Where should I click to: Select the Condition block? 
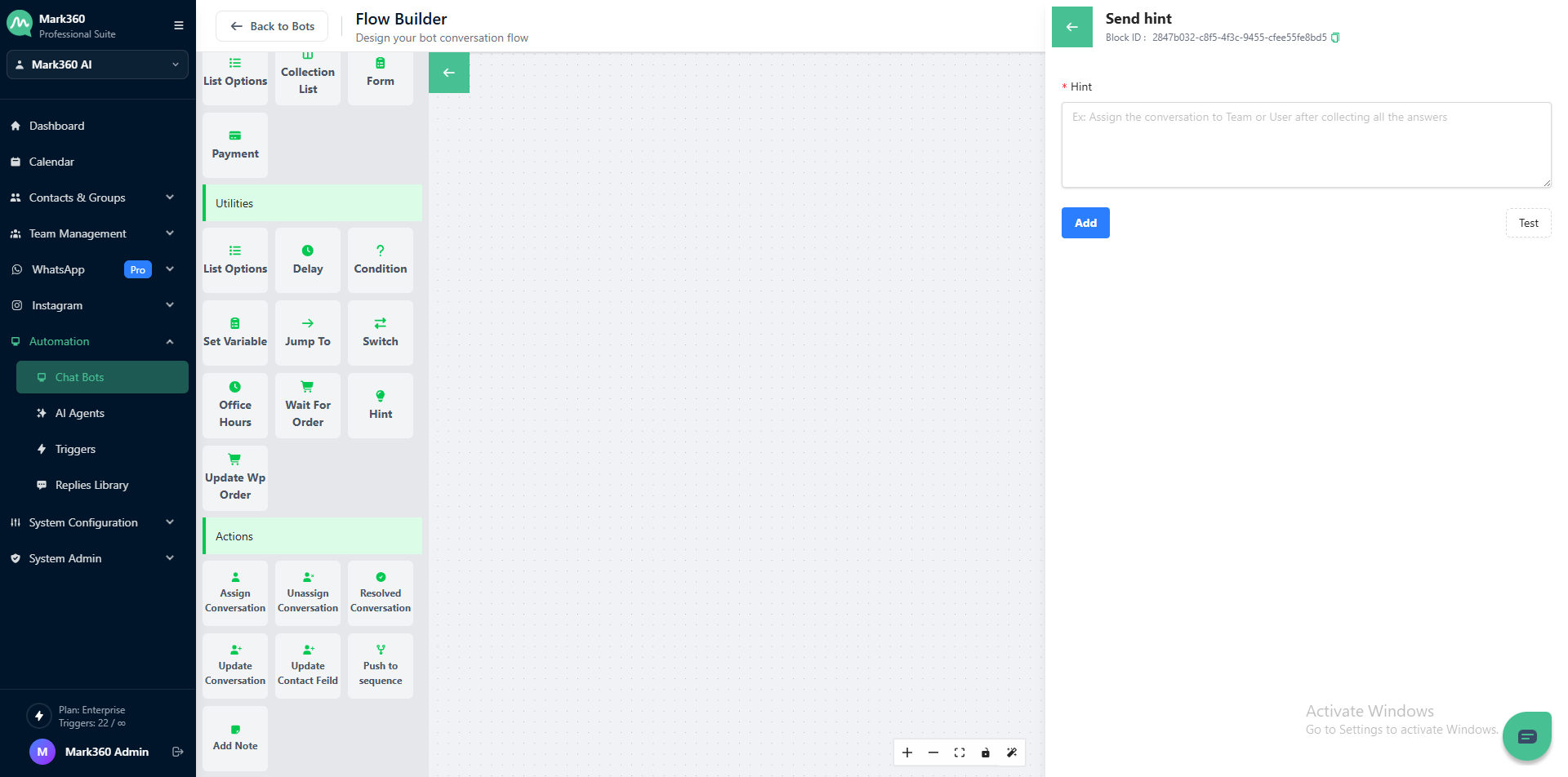pyautogui.click(x=381, y=260)
